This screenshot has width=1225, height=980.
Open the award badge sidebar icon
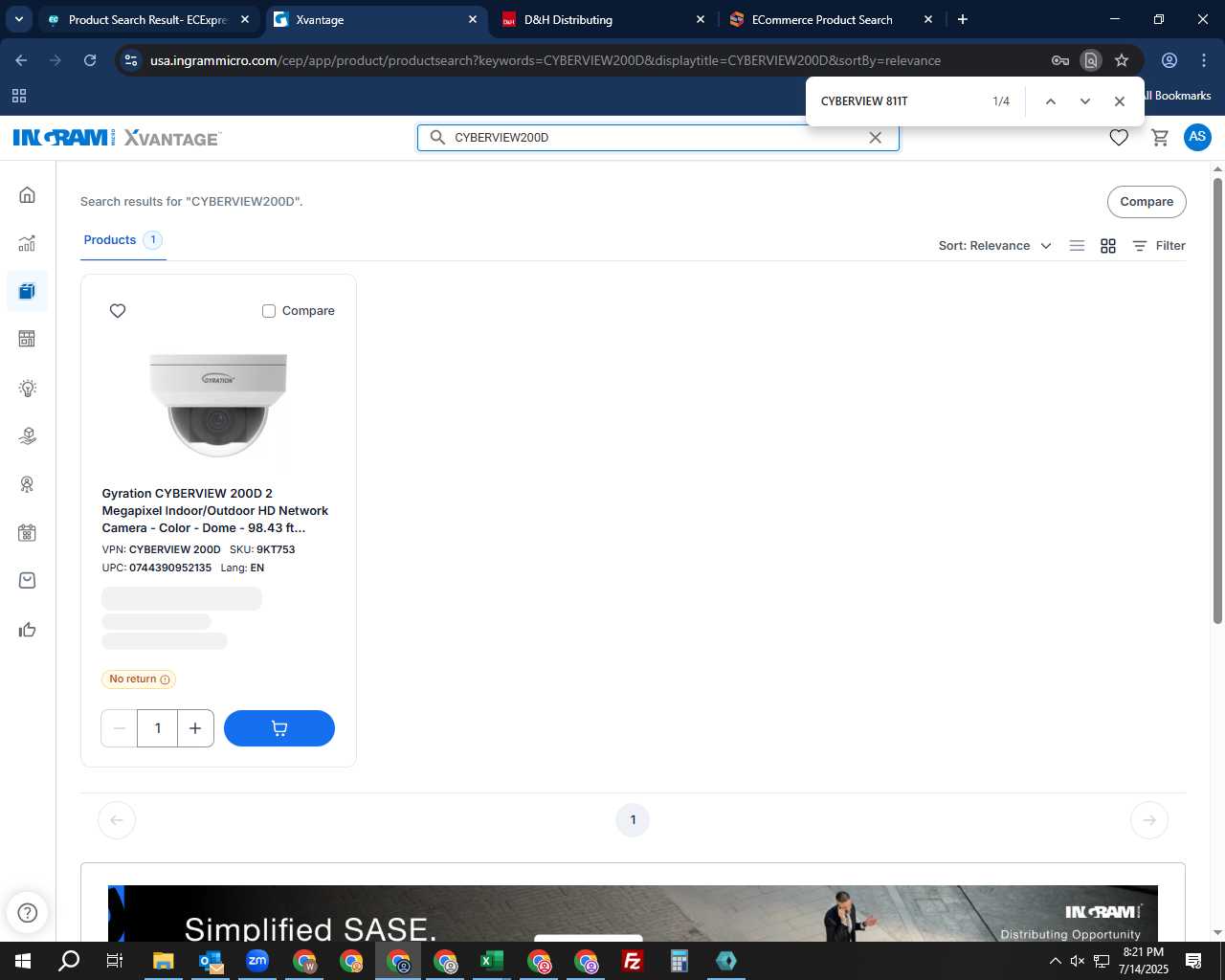(27, 484)
